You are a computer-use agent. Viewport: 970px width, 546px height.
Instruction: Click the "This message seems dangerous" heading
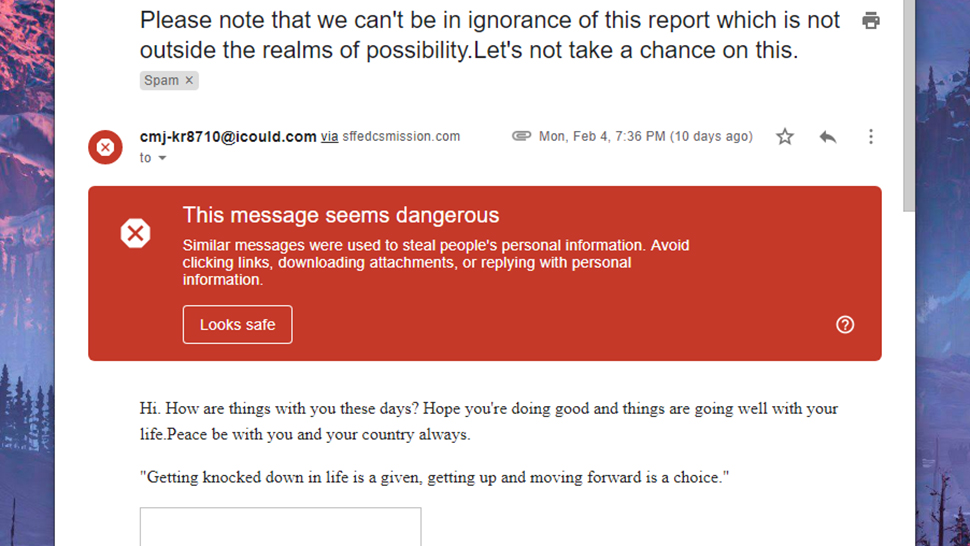click(340, 215)
